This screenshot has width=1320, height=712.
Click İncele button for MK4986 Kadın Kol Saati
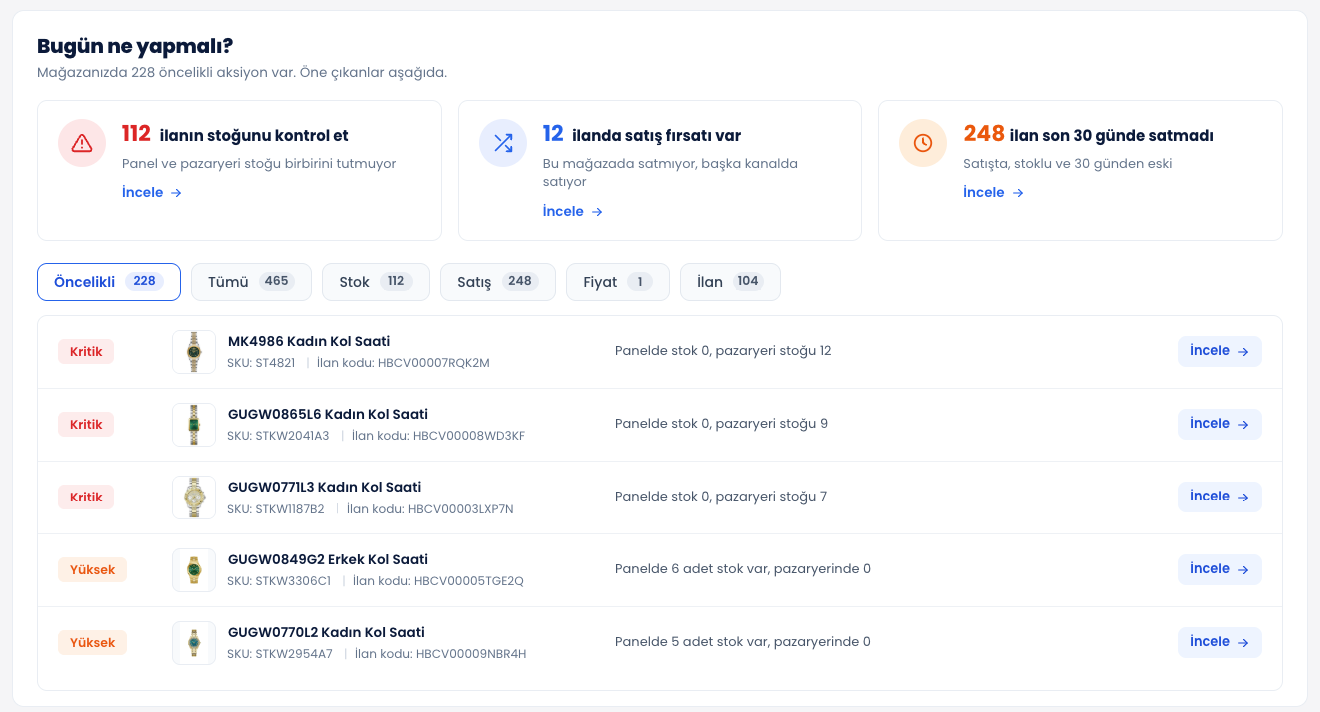[1220, 351]
